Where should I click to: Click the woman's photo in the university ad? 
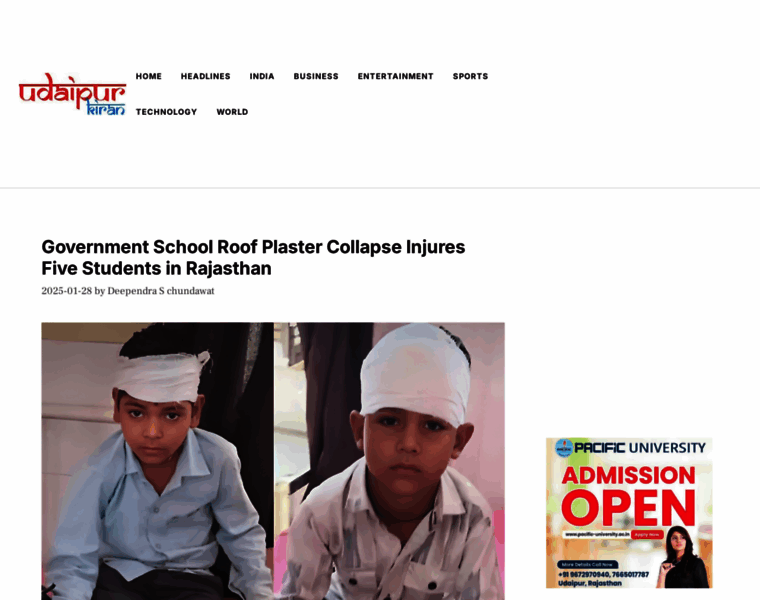[x=685, y=557]
